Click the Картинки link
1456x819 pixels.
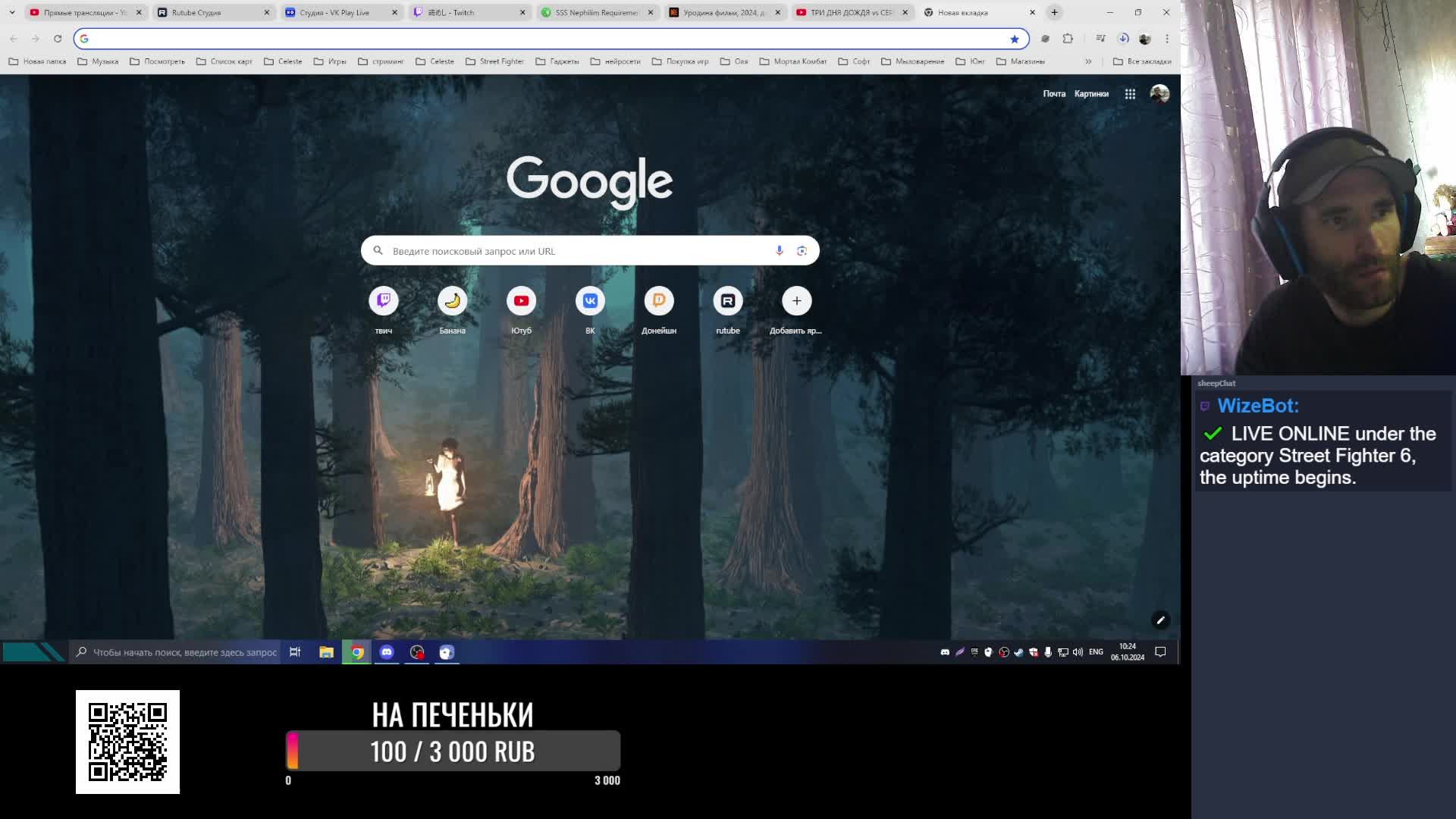tap(1090, 94)
